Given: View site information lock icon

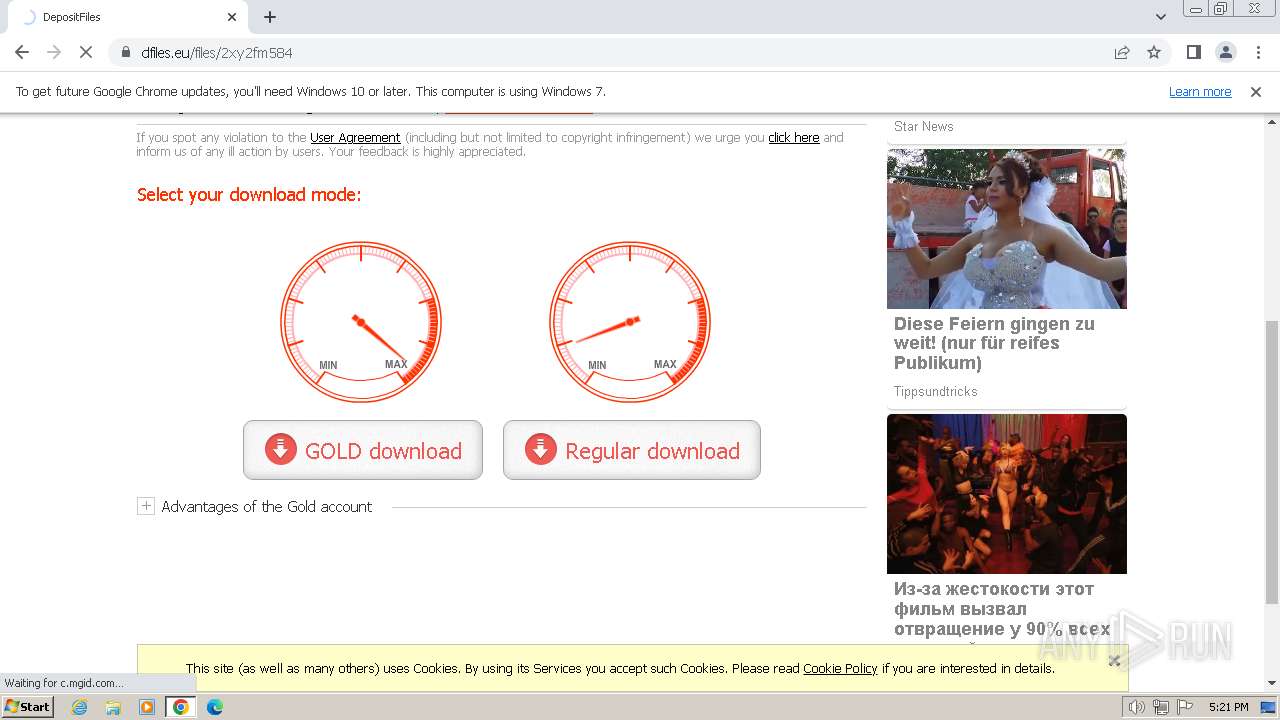Looking at the screenshot, I should [126, 52].
